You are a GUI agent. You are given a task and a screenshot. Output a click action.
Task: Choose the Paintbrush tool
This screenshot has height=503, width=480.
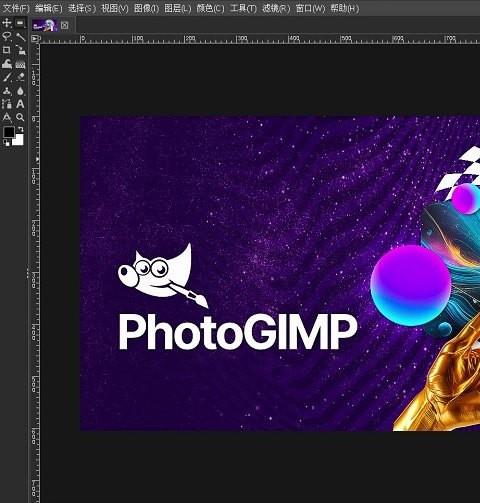point(7,77)
